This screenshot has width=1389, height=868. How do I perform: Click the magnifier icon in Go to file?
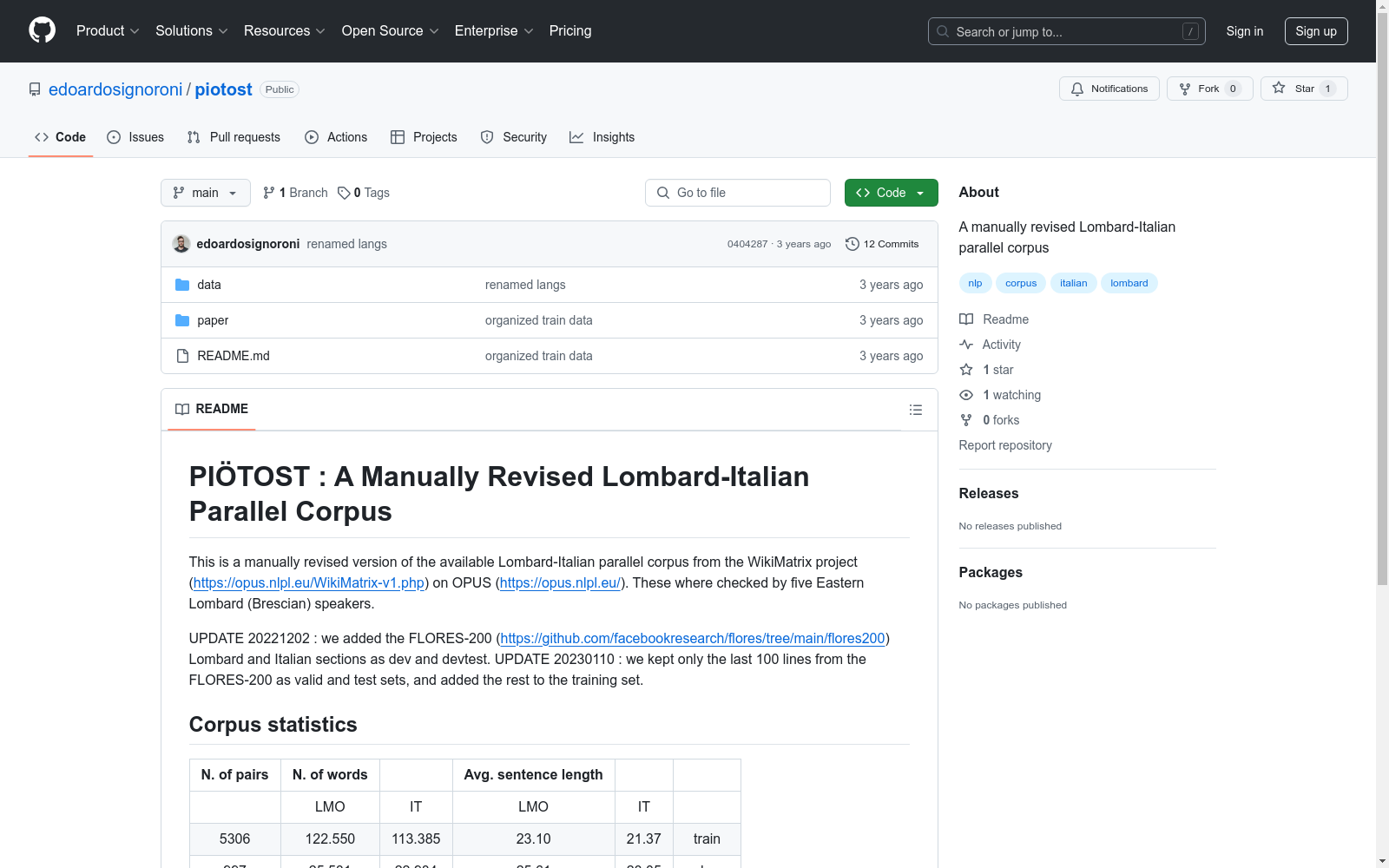coord(663,193)
